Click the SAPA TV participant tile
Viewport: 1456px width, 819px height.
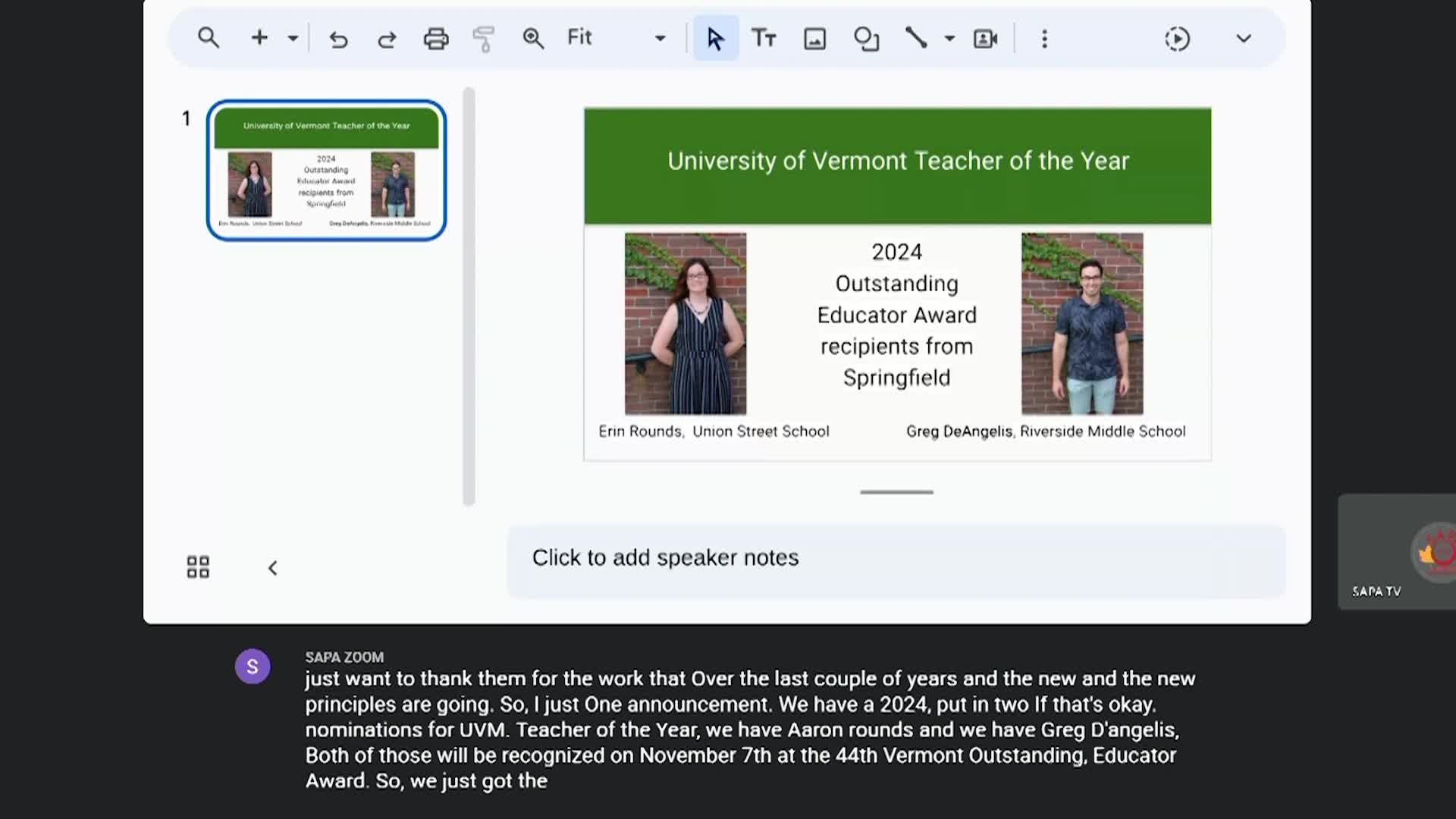pos(1397,551)
